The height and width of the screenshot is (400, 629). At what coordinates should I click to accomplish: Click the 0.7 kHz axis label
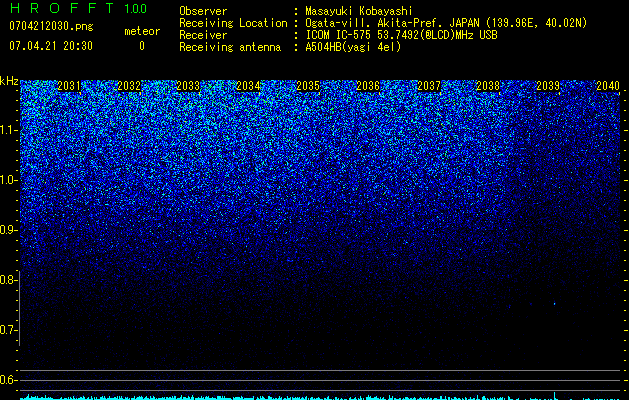point(9,330)
